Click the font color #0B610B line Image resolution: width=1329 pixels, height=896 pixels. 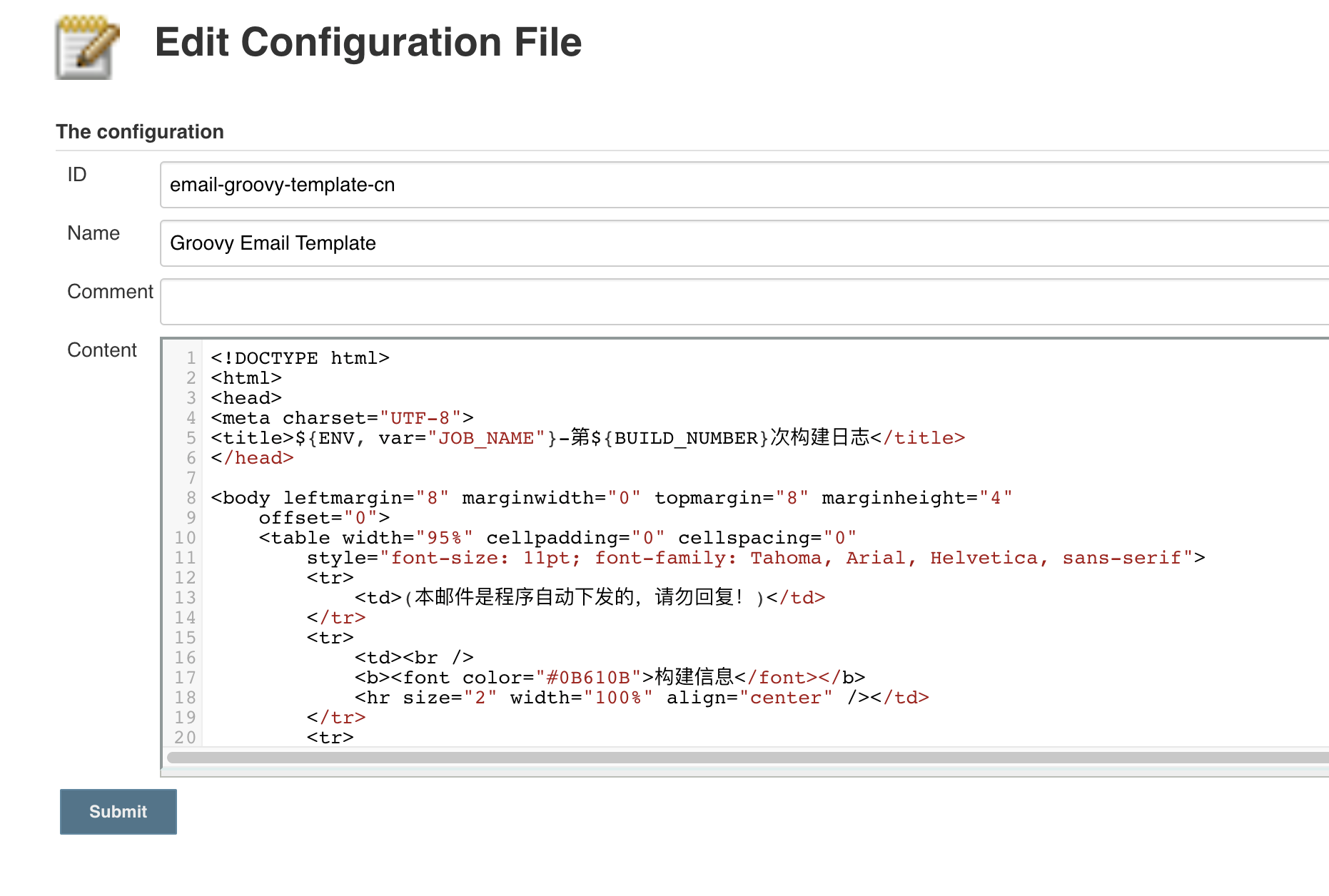[610, 678]
